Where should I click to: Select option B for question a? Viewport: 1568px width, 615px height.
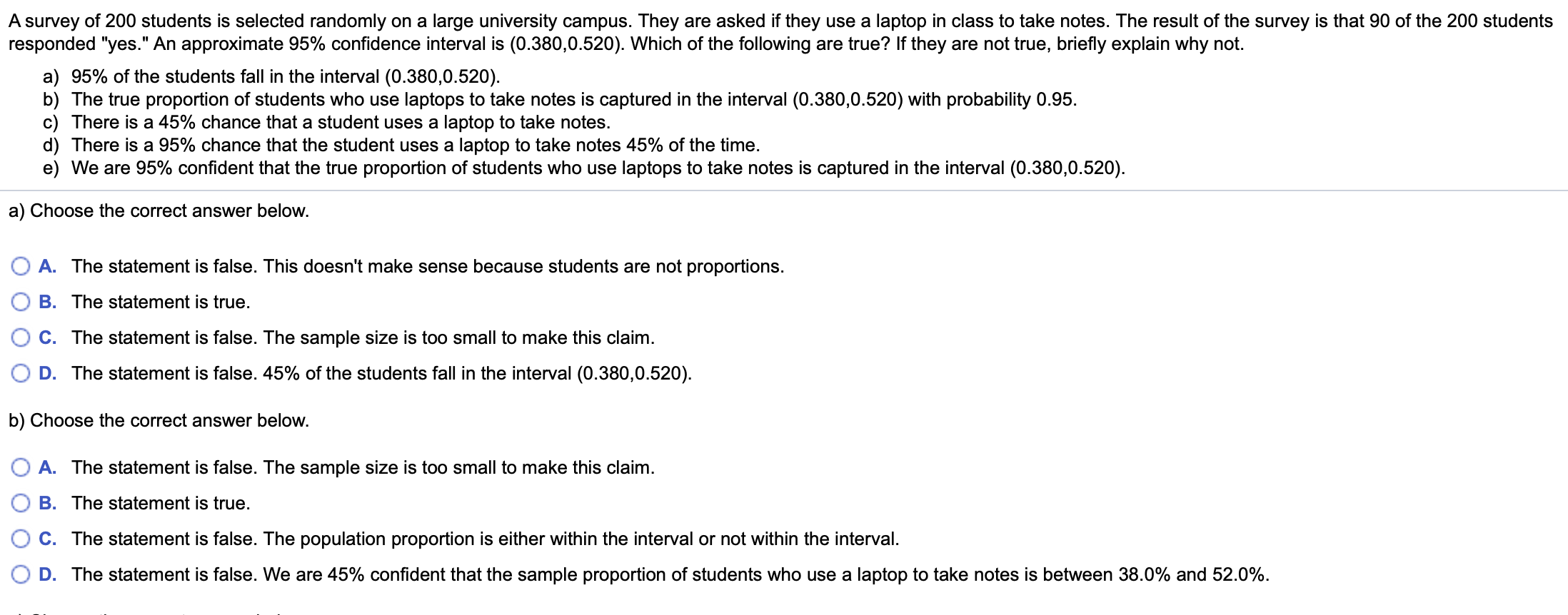click(x=21, y=302)
